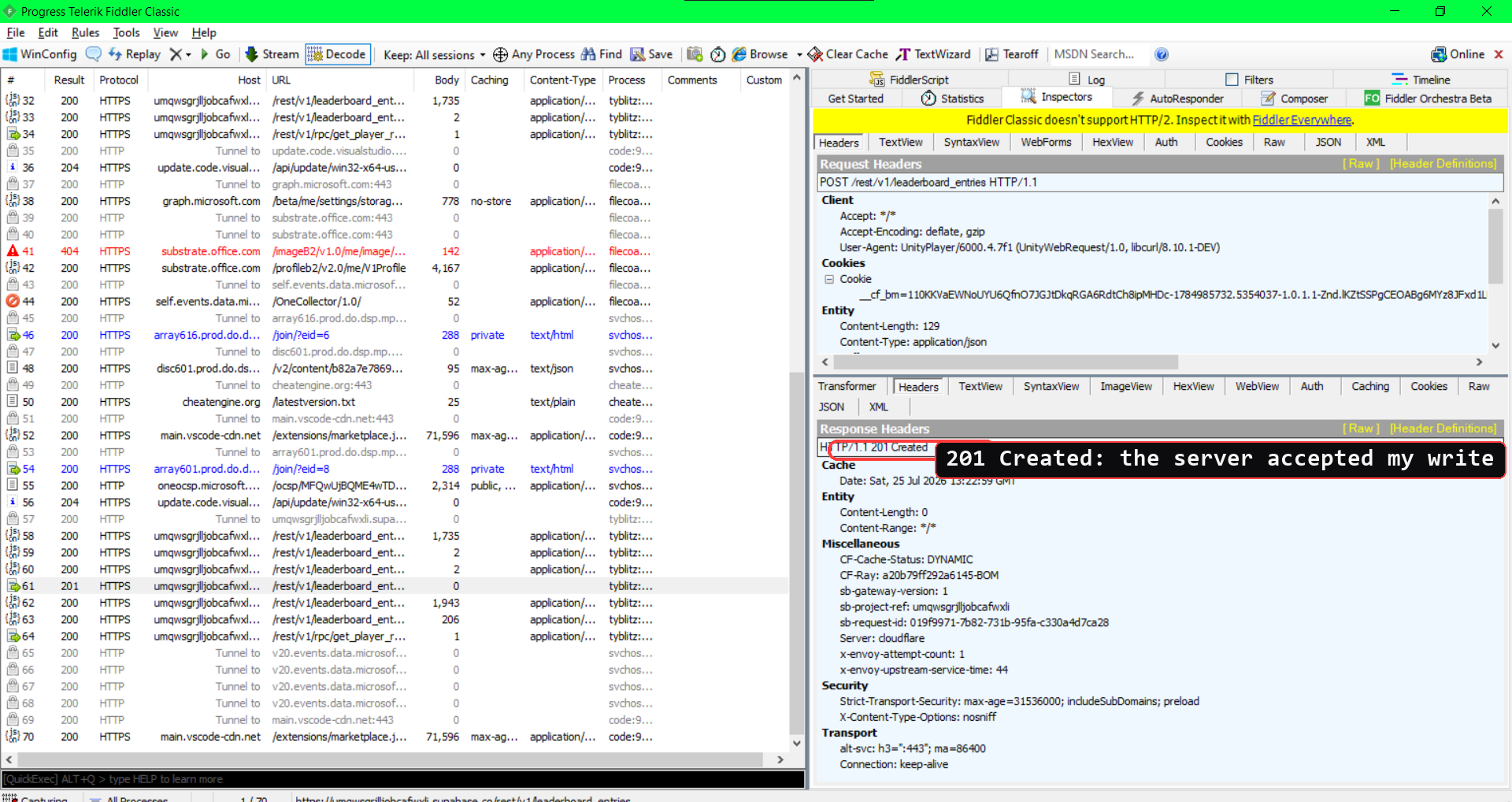Click the Remove sessions X icon

click(x=176, y=54)
